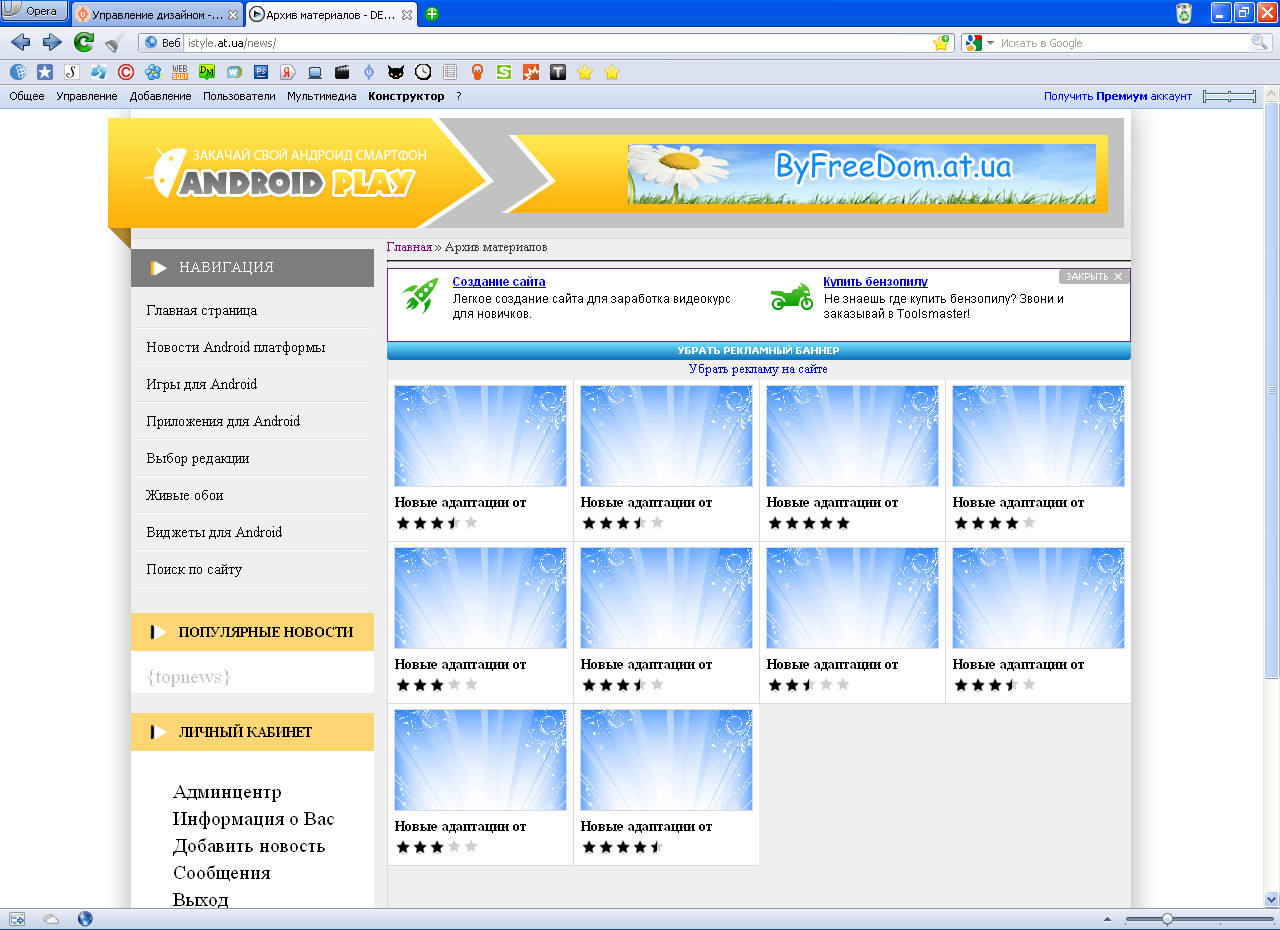The width and height of the screenshot is (1280, 930).
Task: Open 'Главная страница' navigation item
Action: (201, 311)
